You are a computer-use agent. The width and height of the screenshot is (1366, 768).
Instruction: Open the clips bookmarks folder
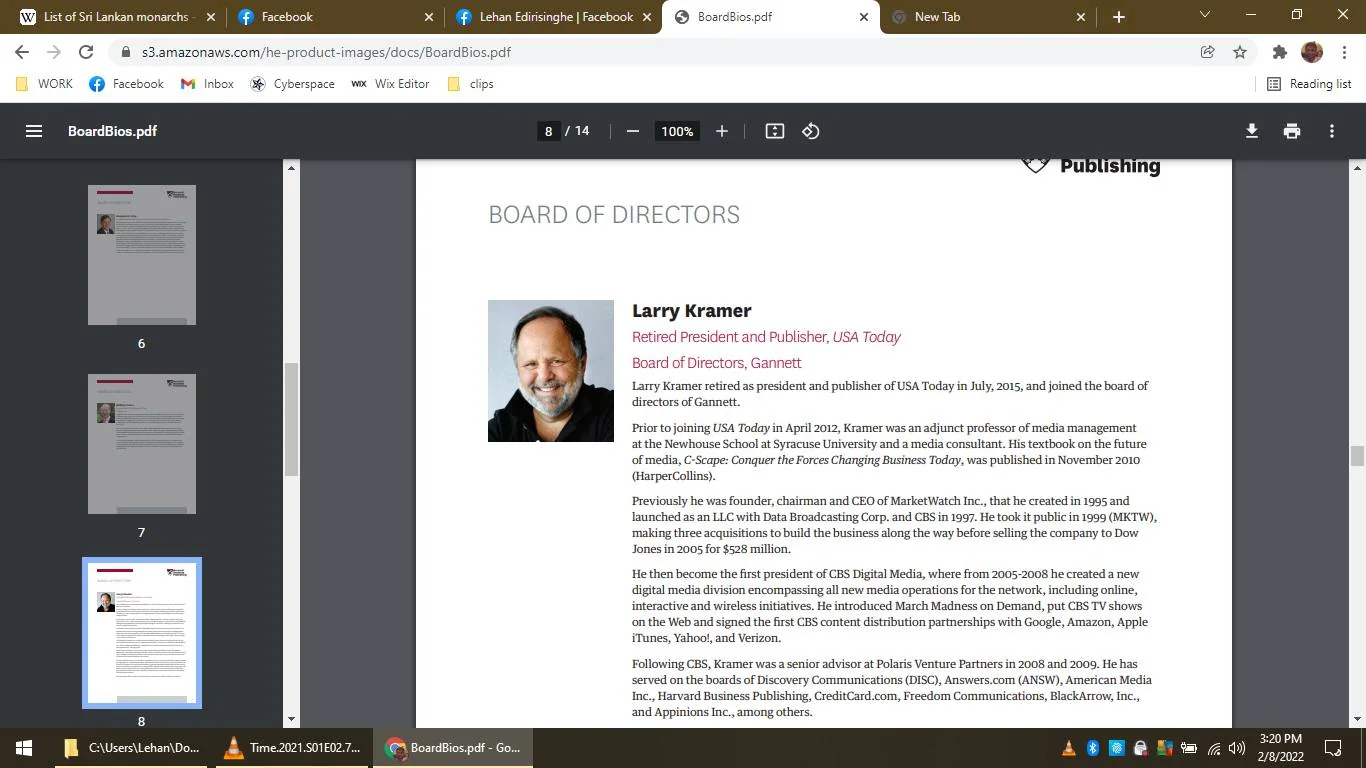click(470, 84)
